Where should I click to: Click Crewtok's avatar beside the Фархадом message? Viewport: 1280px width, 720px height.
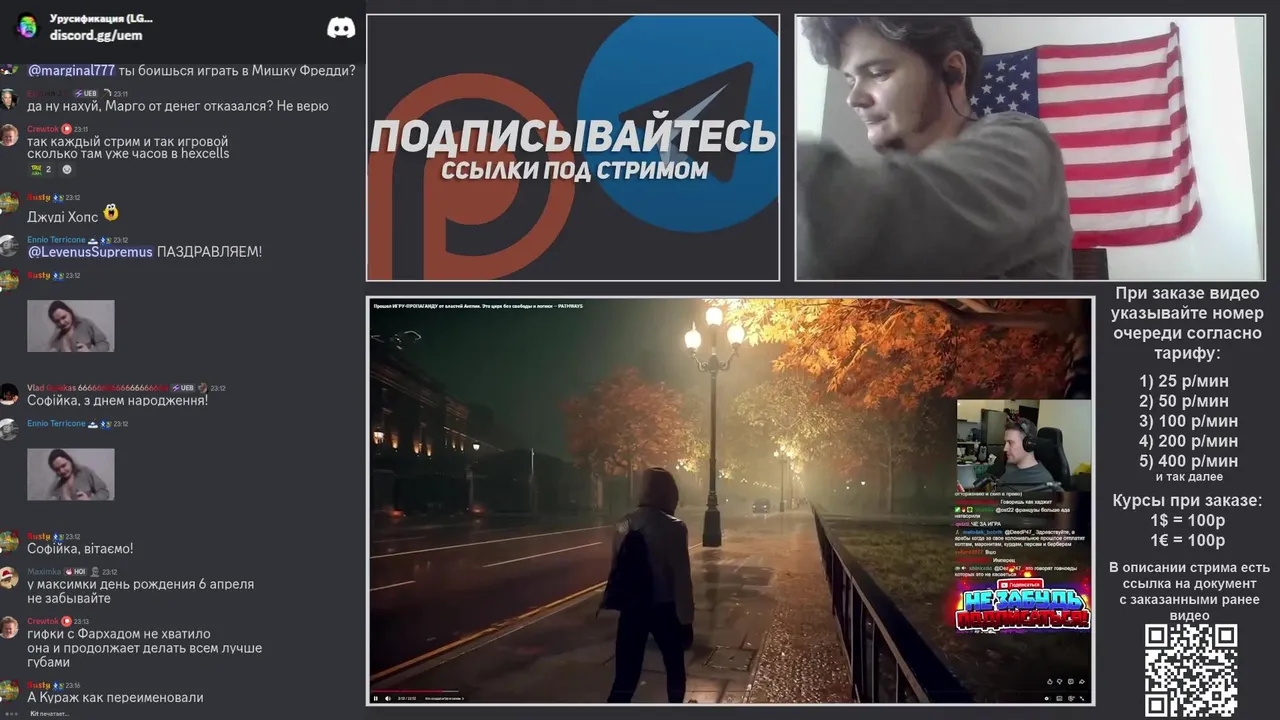pyautogui.click(x=9, y=627)
